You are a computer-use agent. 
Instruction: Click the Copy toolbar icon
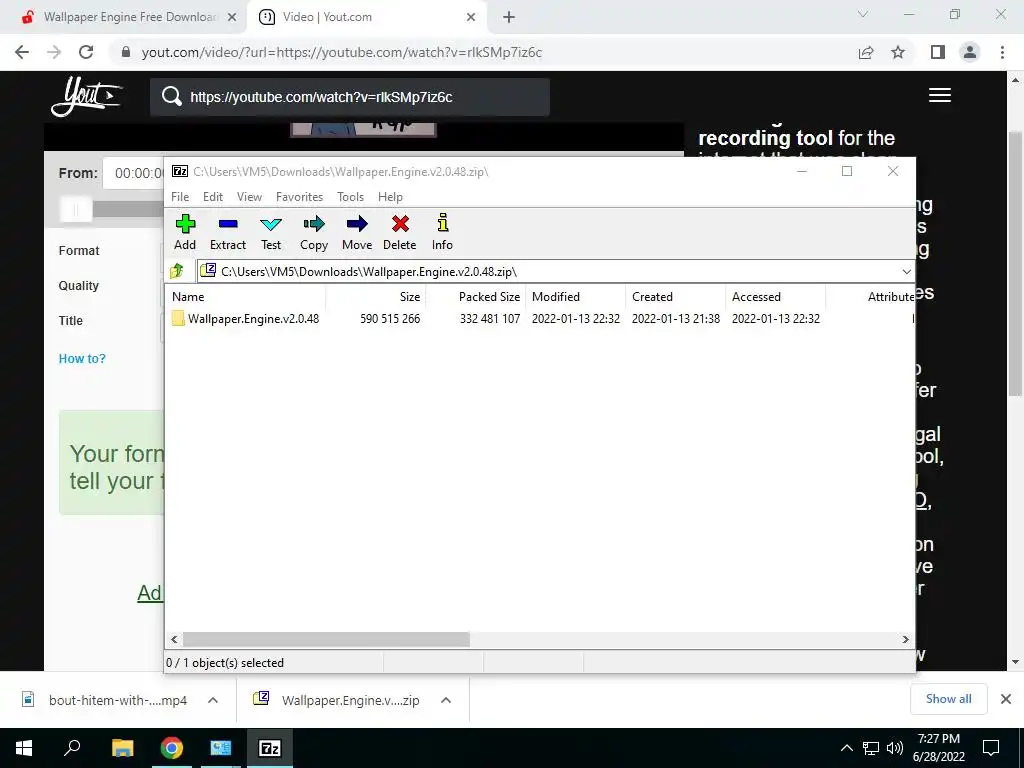[x=314, y=232]
